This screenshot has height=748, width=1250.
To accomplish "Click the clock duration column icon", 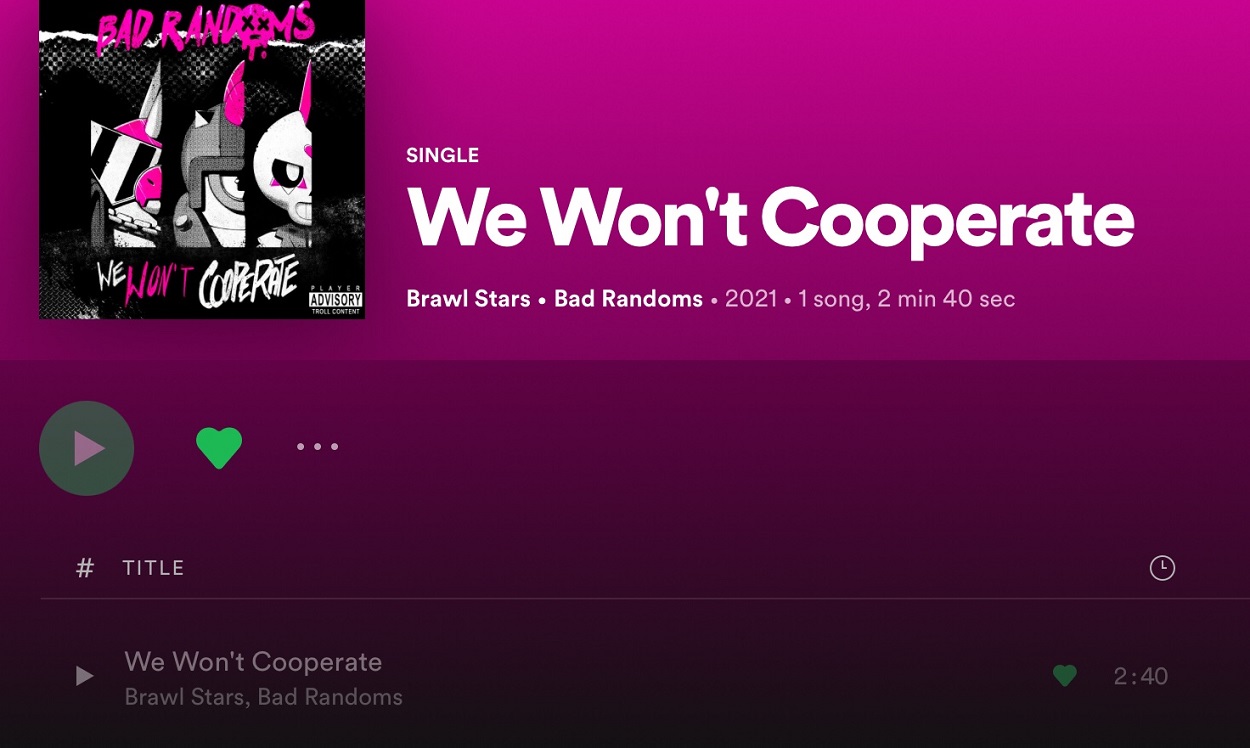I will (x=1162, y=568).
